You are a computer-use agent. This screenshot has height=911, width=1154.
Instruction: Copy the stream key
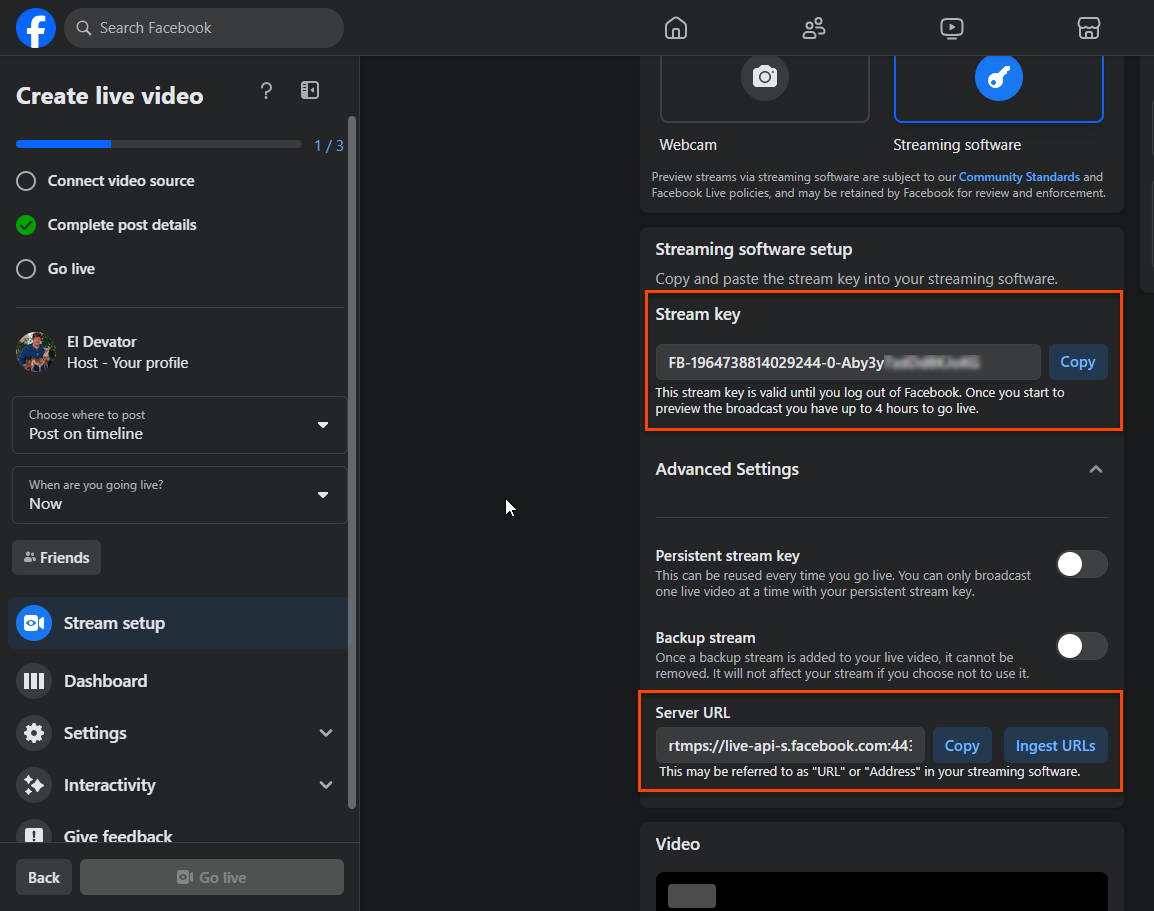pyautogui.click(x=1077, y=362)
